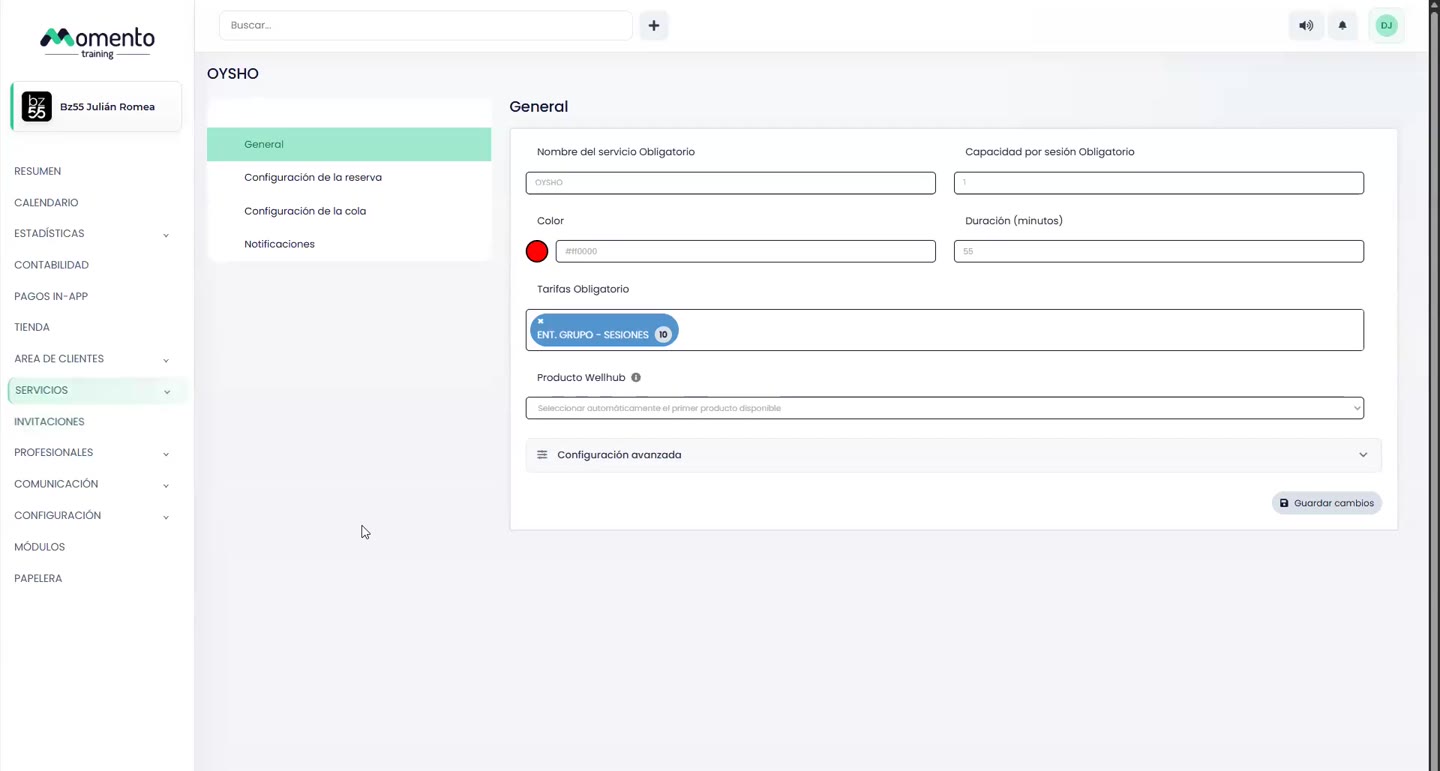This screenshot has width=1440, height=771.
Task: Click the Producto Wellhub info icon
Action: coord(636,378)
